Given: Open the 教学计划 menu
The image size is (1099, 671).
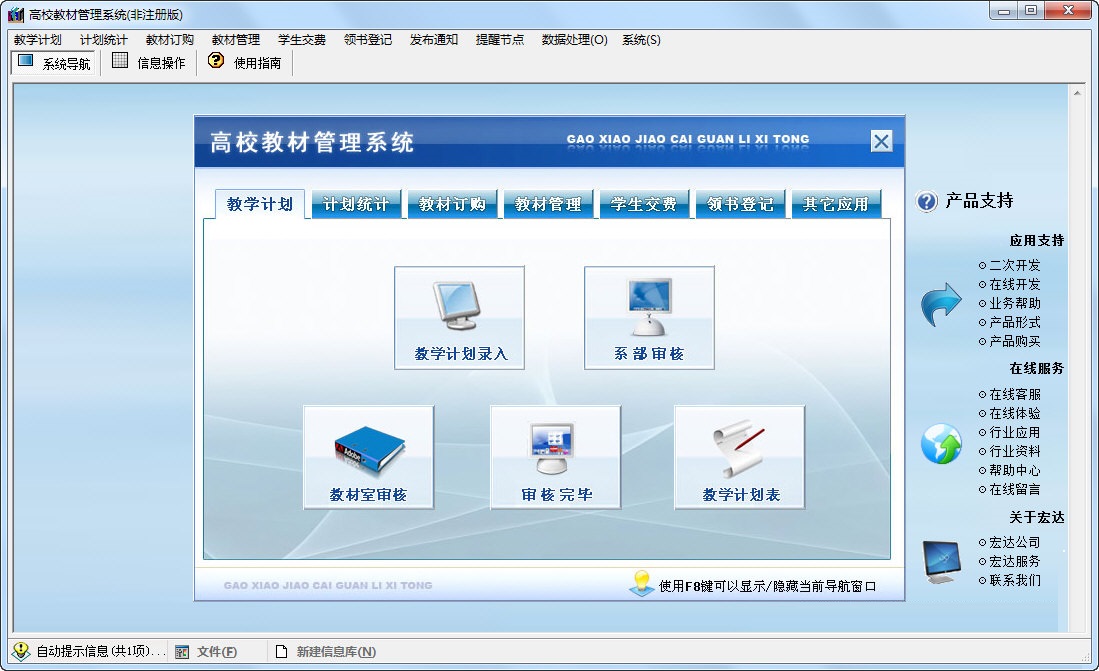Looking at the screenshot, I should pos(37,40).
